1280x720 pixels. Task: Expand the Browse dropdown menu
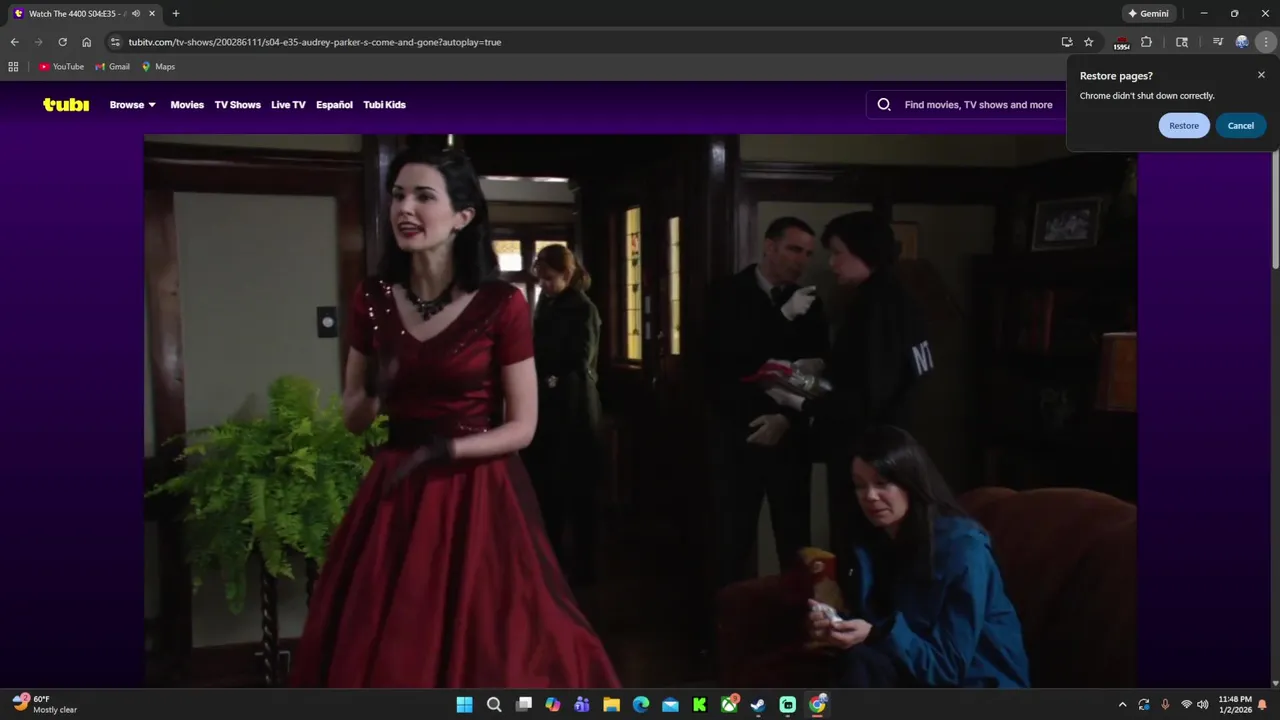(133, 104)
